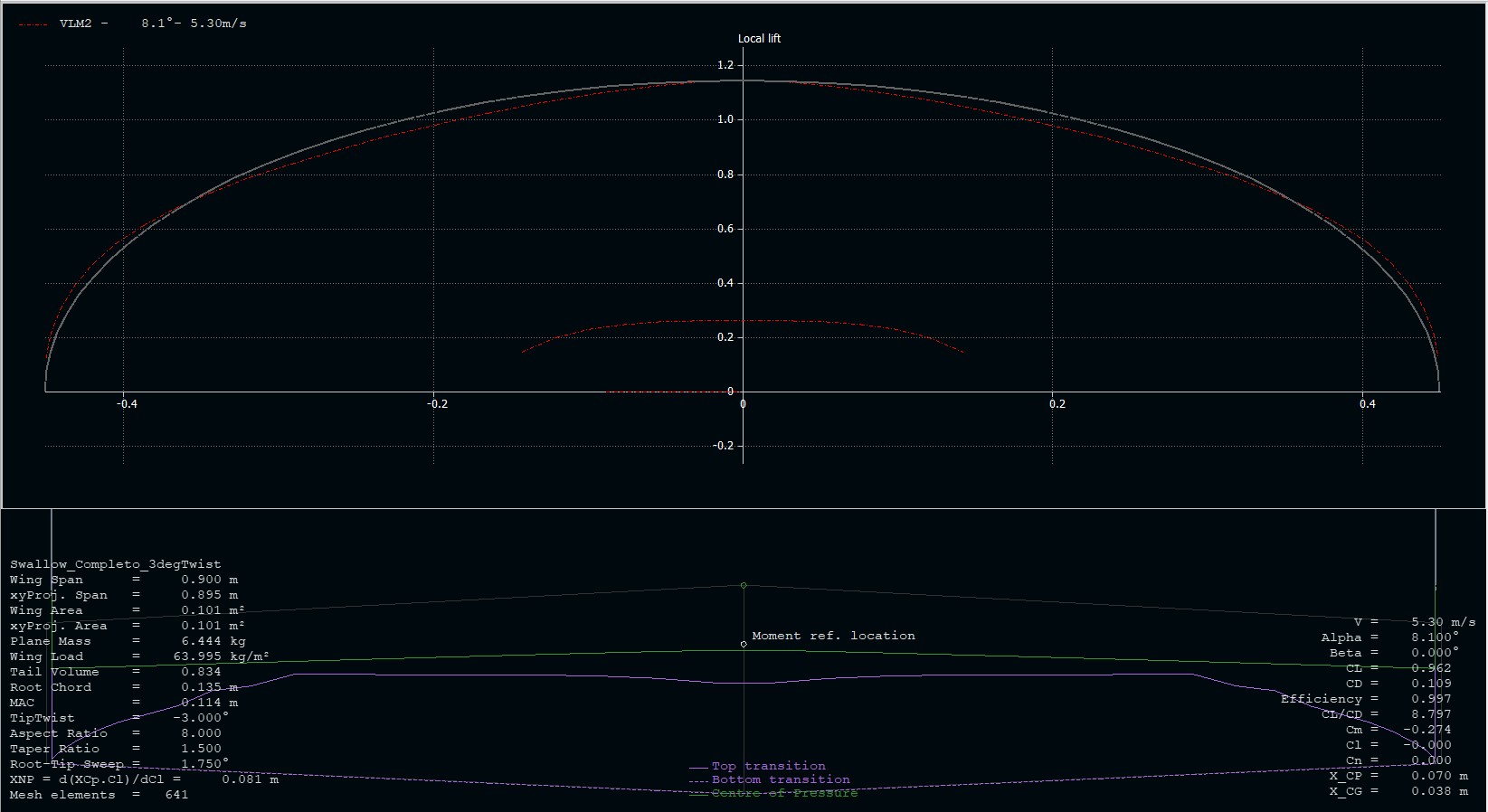1488x812 pixels.
Task: Click the green circle marker at wing top
Action: tap(744, 586)
